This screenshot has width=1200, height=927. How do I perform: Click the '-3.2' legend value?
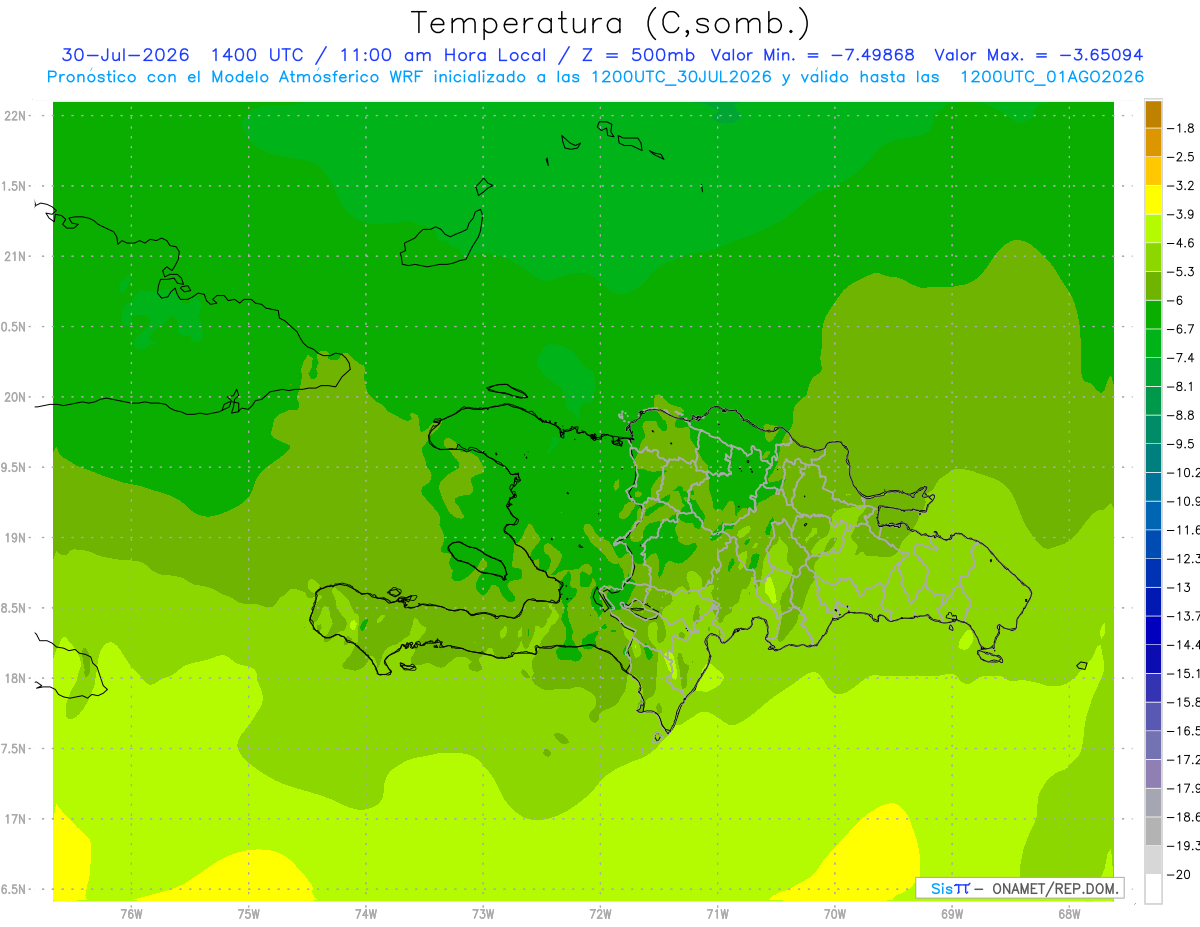tap(1181, 185)
